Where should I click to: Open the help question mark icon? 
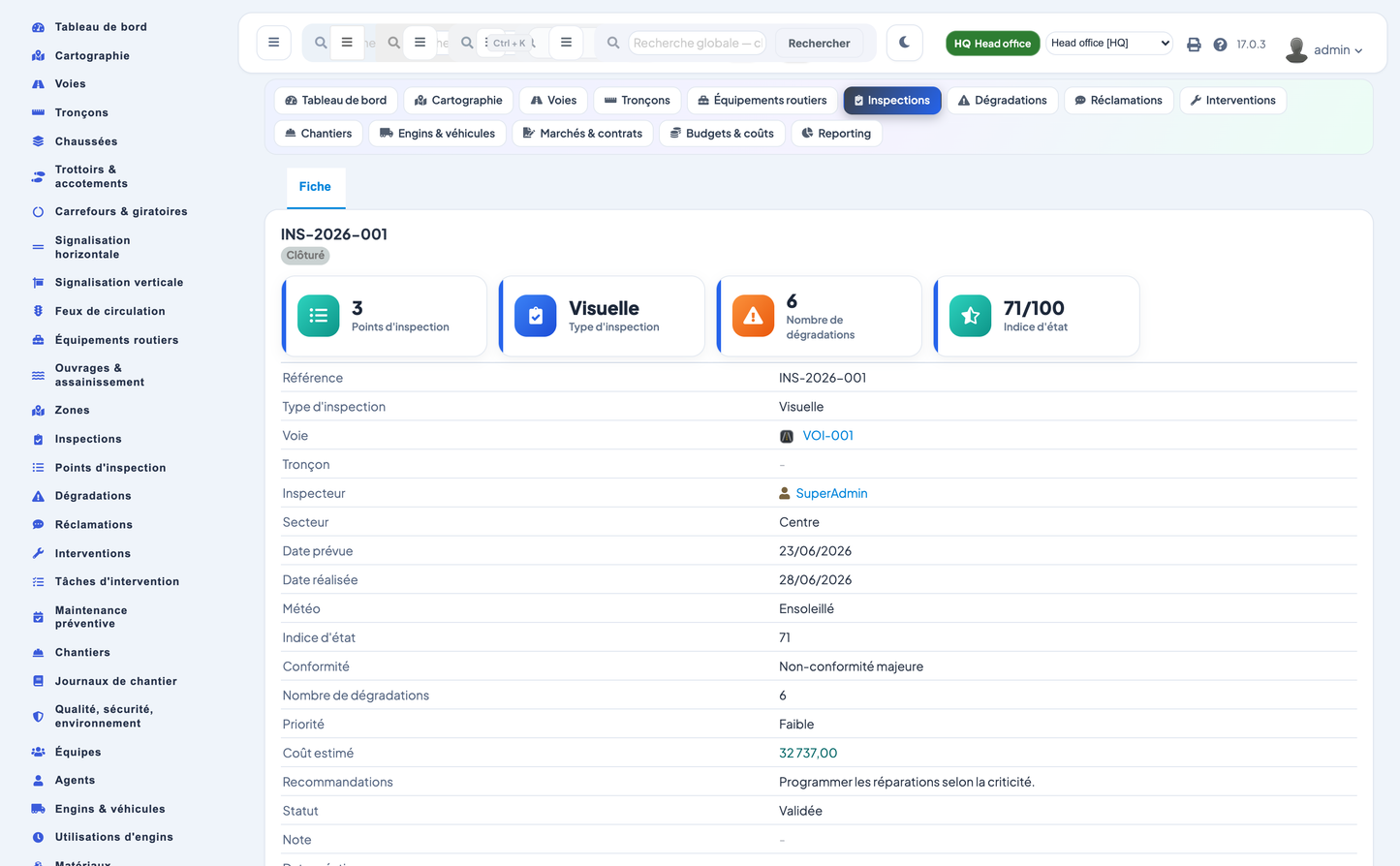click(x=1220, y=45)
